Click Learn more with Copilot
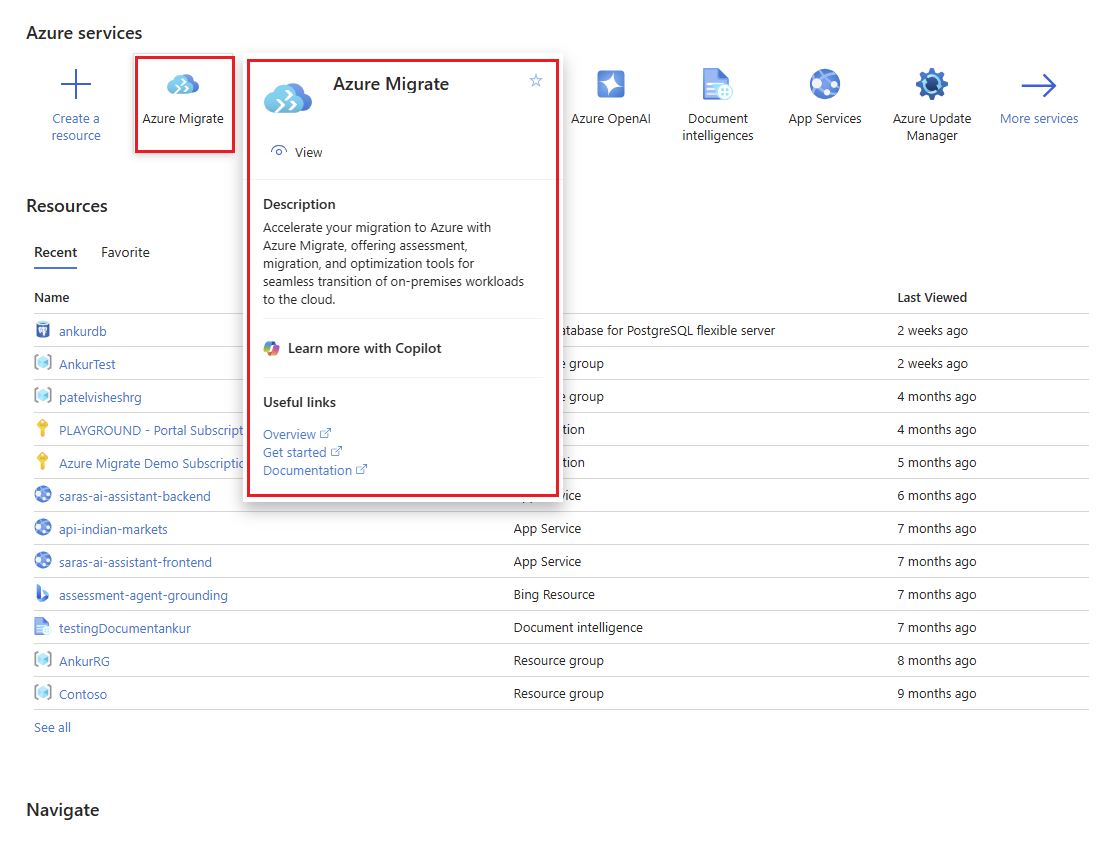Screen dimensions: 1119x845 [x=365, y=348]
